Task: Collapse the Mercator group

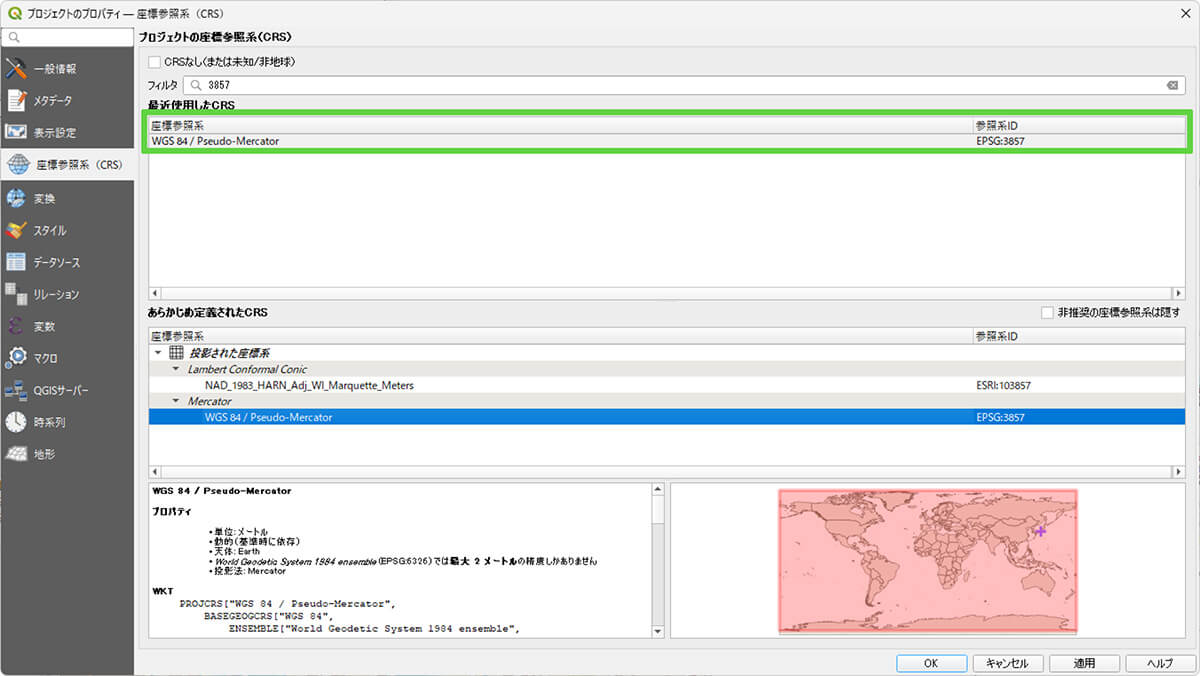Action: click(x=176, y=401)
